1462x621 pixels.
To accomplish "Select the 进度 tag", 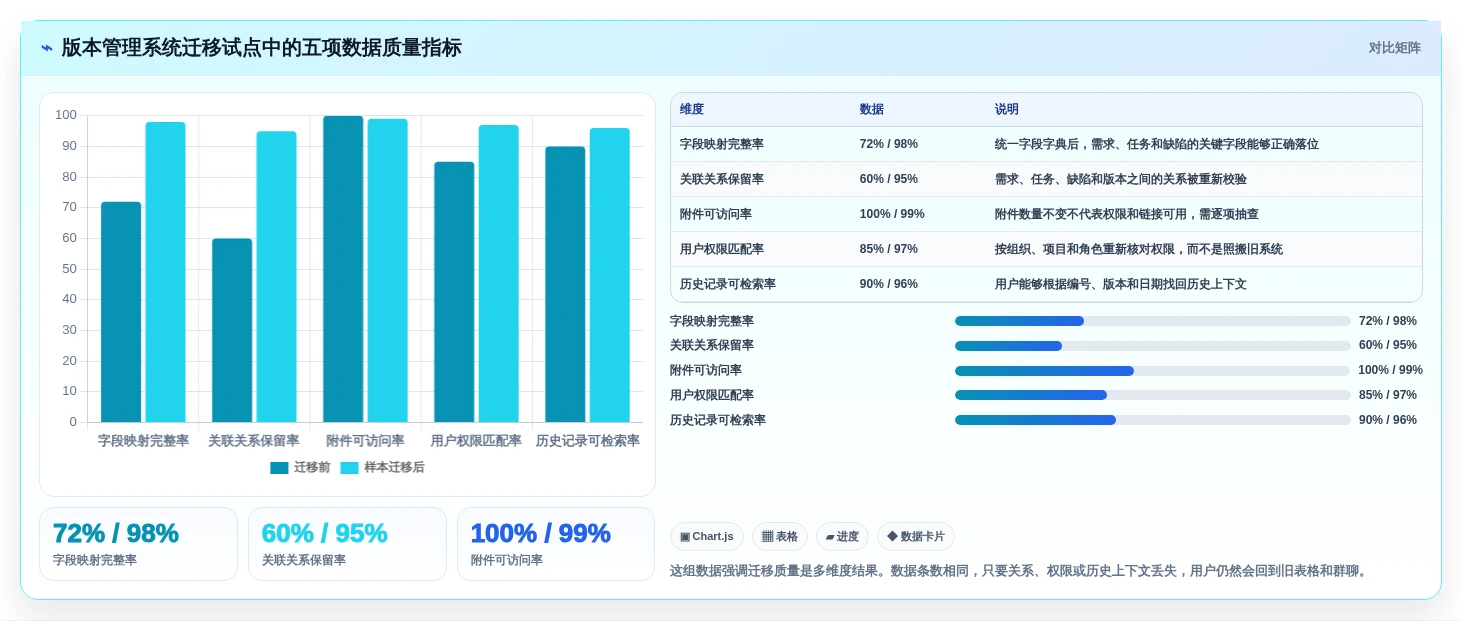I will pos(842,536).
